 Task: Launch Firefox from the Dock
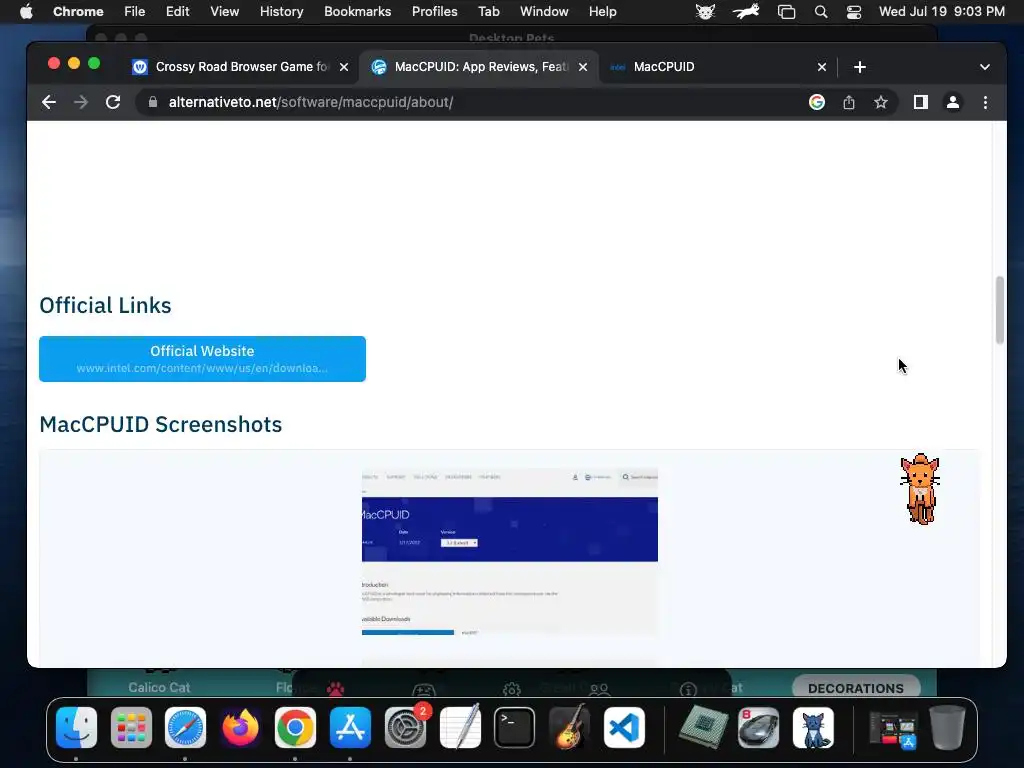(240, 728)
